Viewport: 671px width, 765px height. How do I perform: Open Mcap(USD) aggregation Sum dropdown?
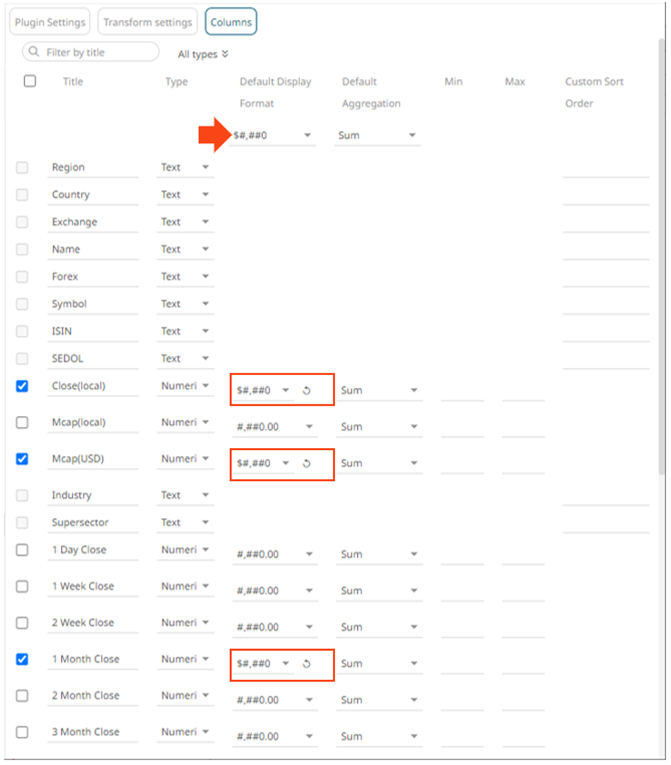pos(379,463)
